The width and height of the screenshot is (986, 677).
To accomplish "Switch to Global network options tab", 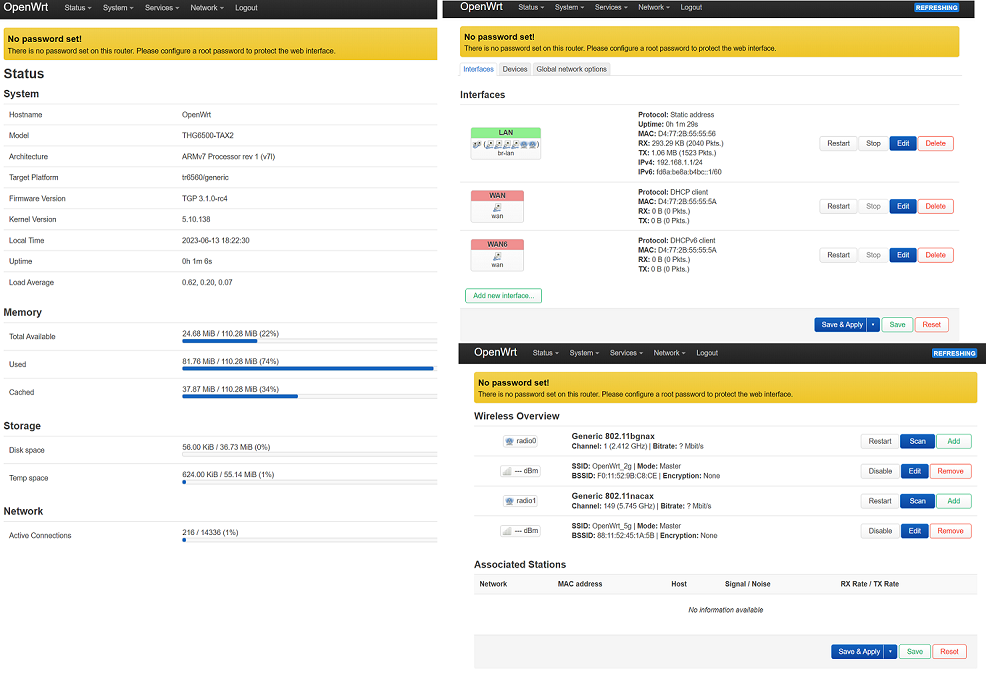I will 572,69.
